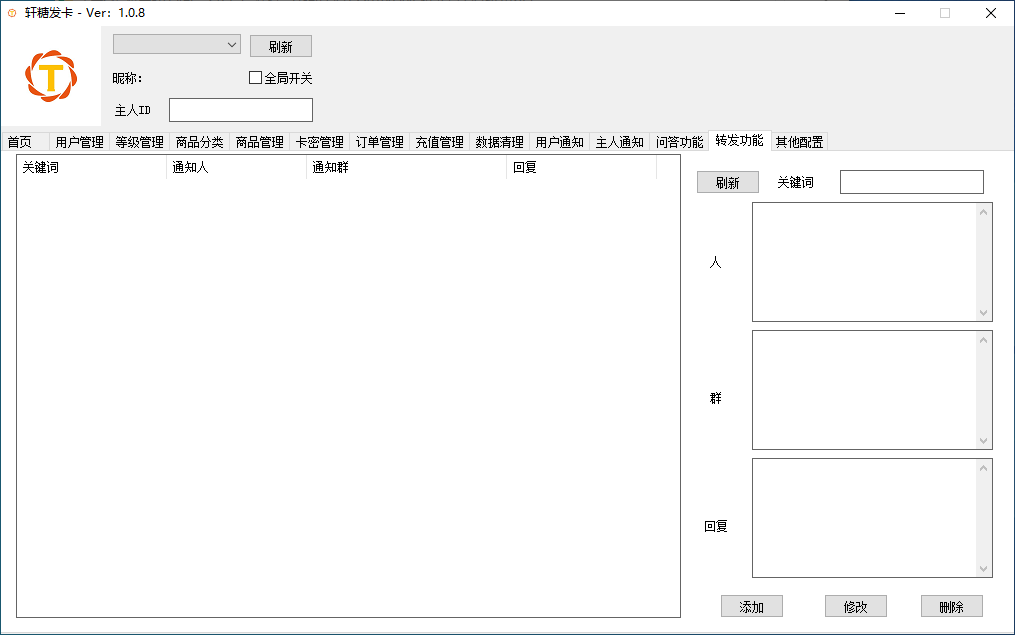Switch to the 首页 tab
The width and height of the screenshot is (1015, 635).
[x=25, y=142]
